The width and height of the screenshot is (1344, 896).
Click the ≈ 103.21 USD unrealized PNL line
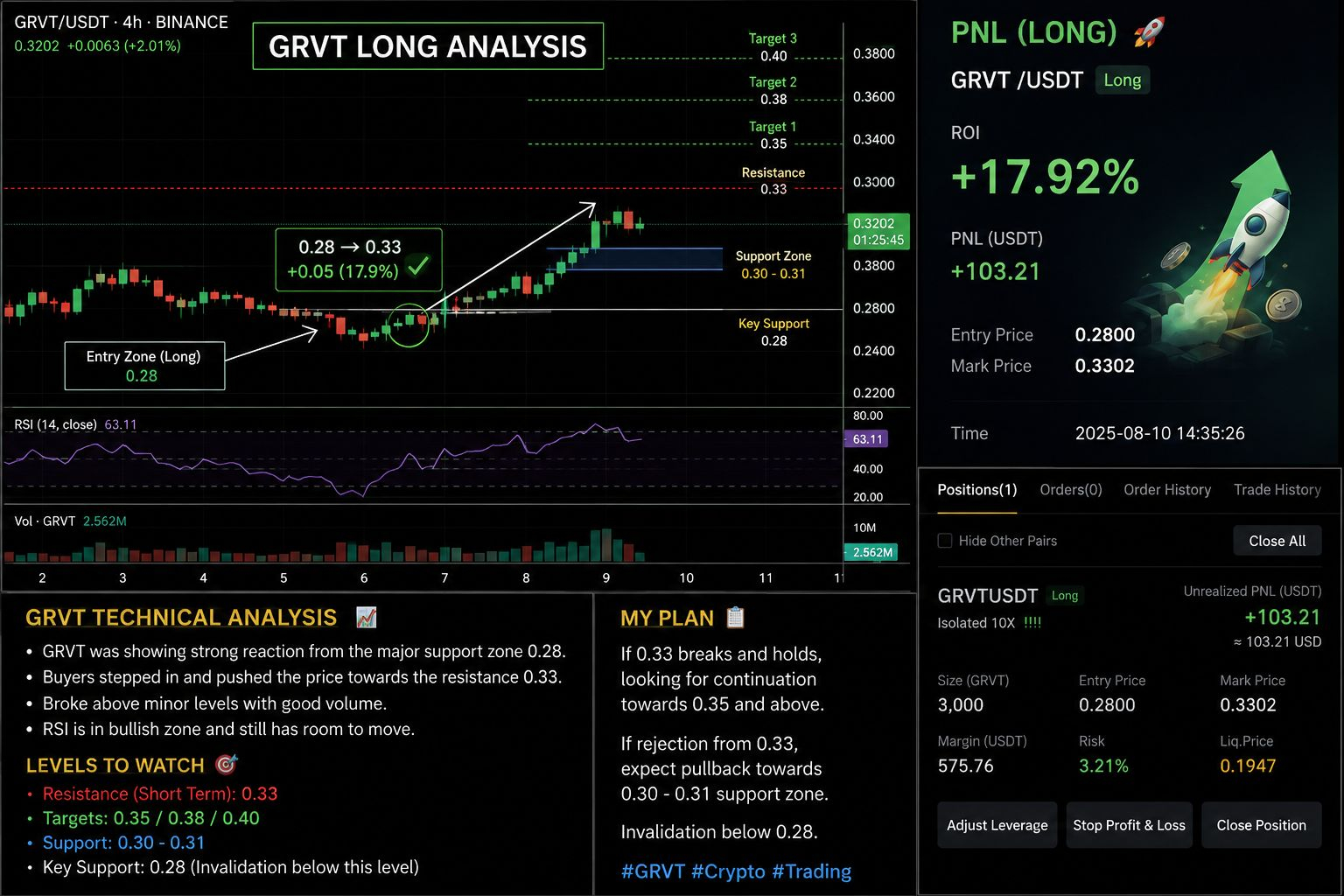[x=1277, y=642]
